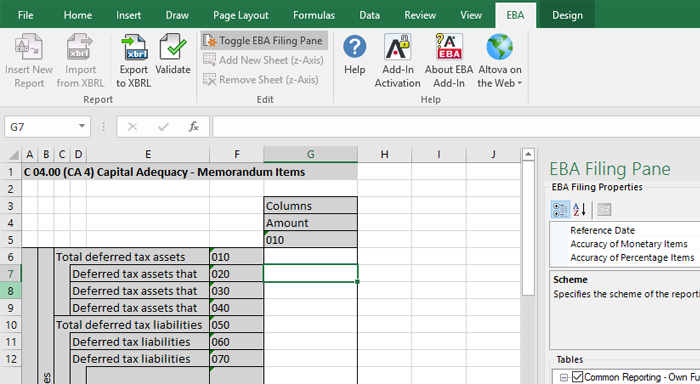
Task: Click the 'Amount' cell
Action: pos(311,223)
